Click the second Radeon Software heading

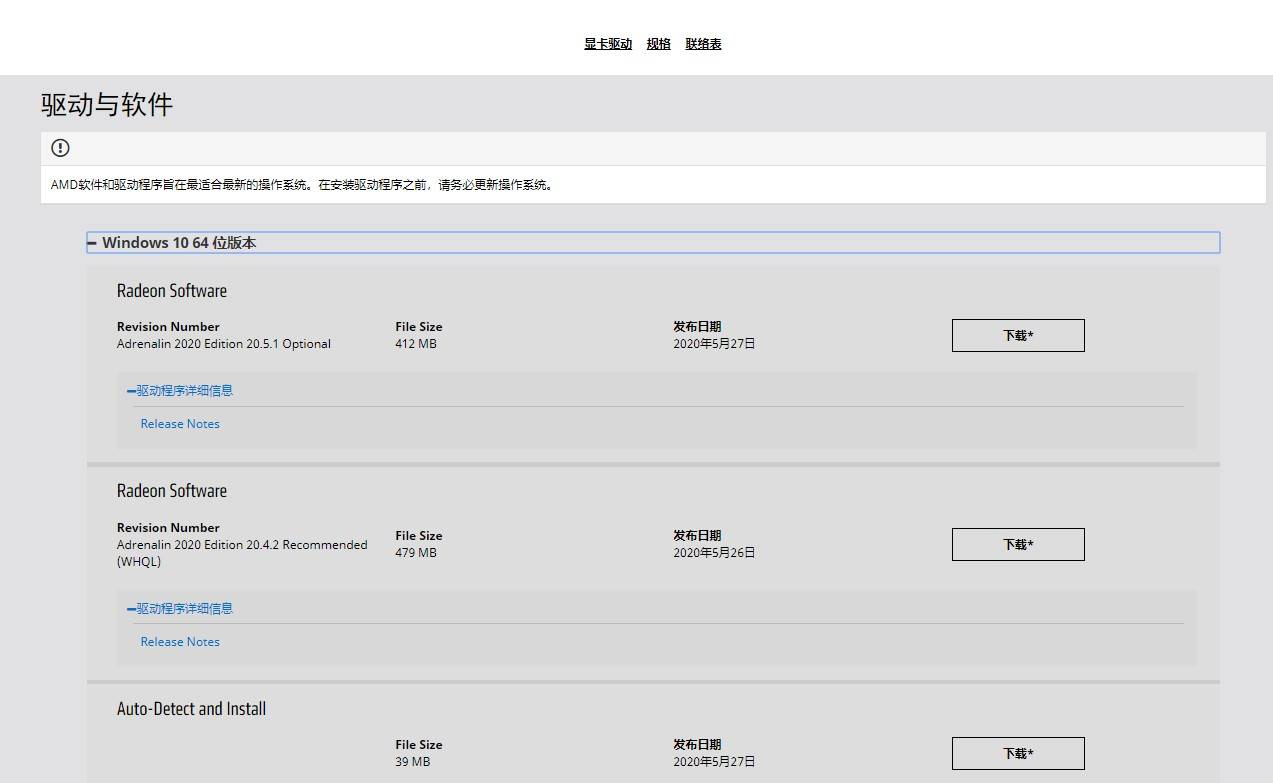tap(172, 491)
